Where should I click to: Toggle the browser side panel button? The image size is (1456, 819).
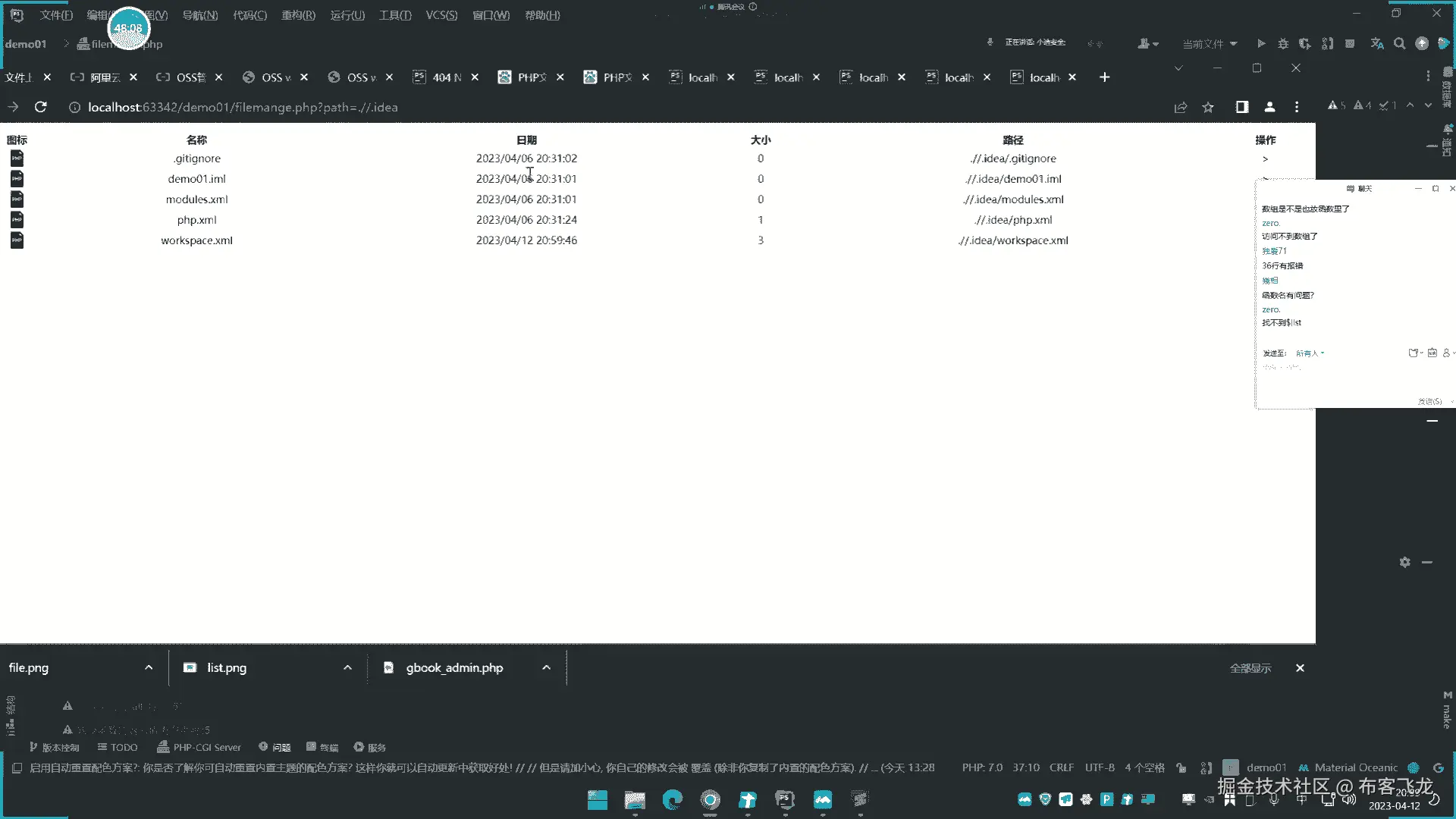pyautogui.click(x=1241, y=107)
